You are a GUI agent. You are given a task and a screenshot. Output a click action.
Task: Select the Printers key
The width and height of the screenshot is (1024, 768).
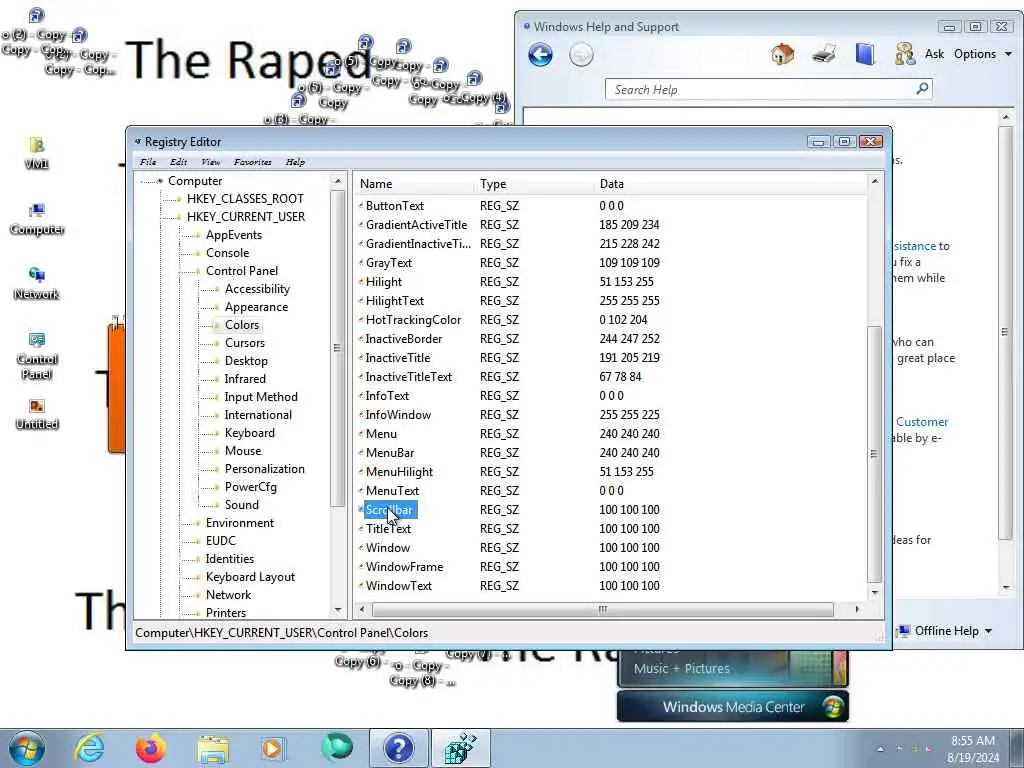click(225, 613)
